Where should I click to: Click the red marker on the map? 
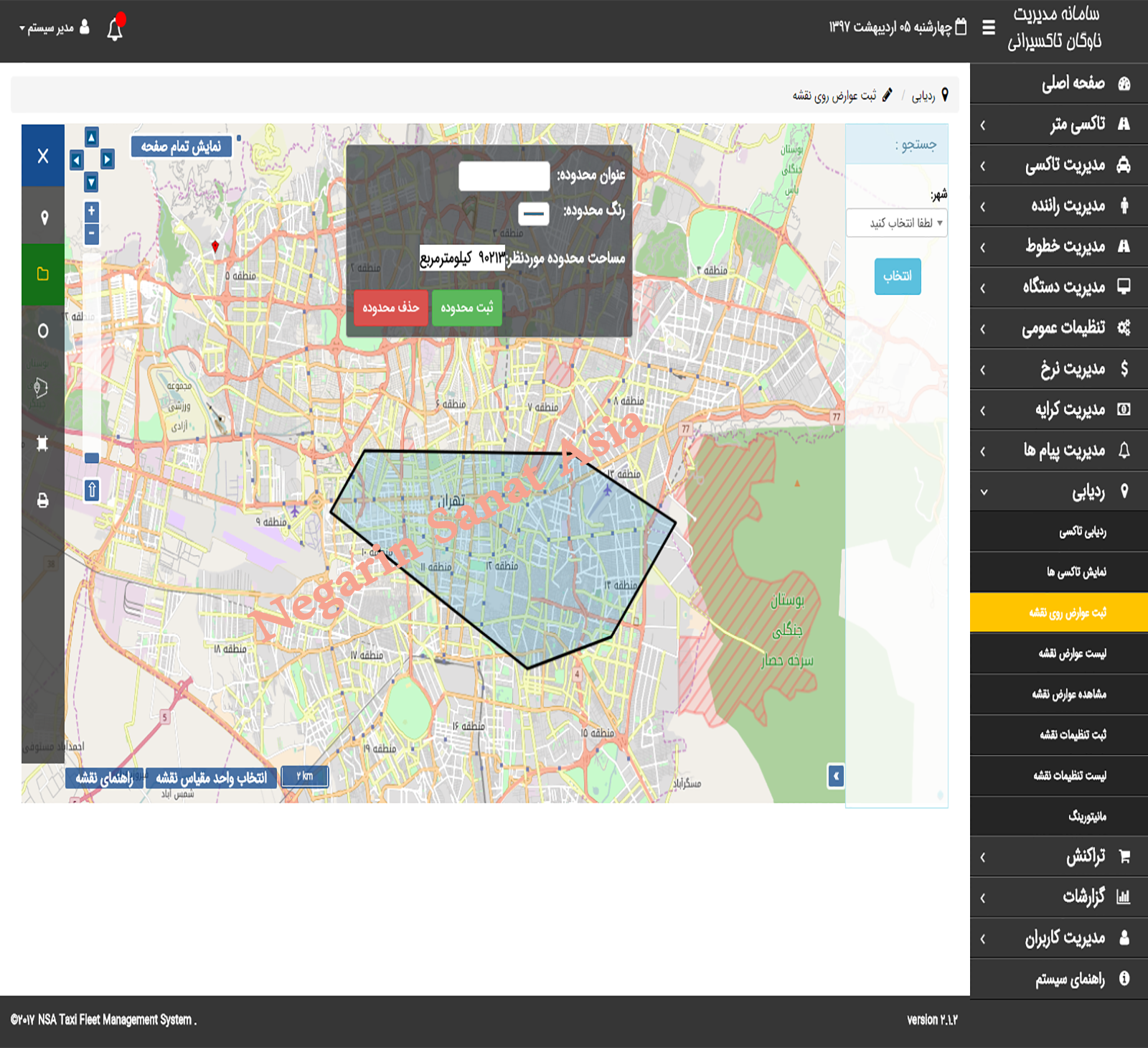coord(215,246)
